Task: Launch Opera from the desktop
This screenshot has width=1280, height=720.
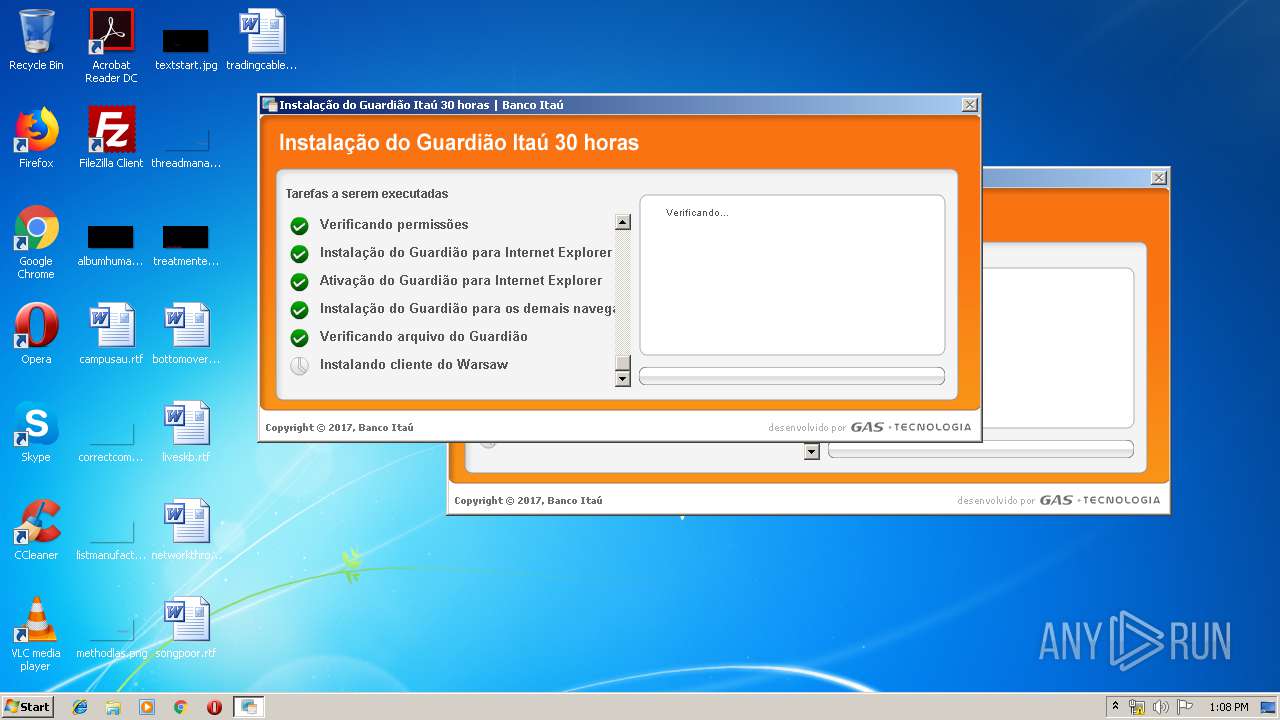Action: pyautogui.click(x=36, y=334)
